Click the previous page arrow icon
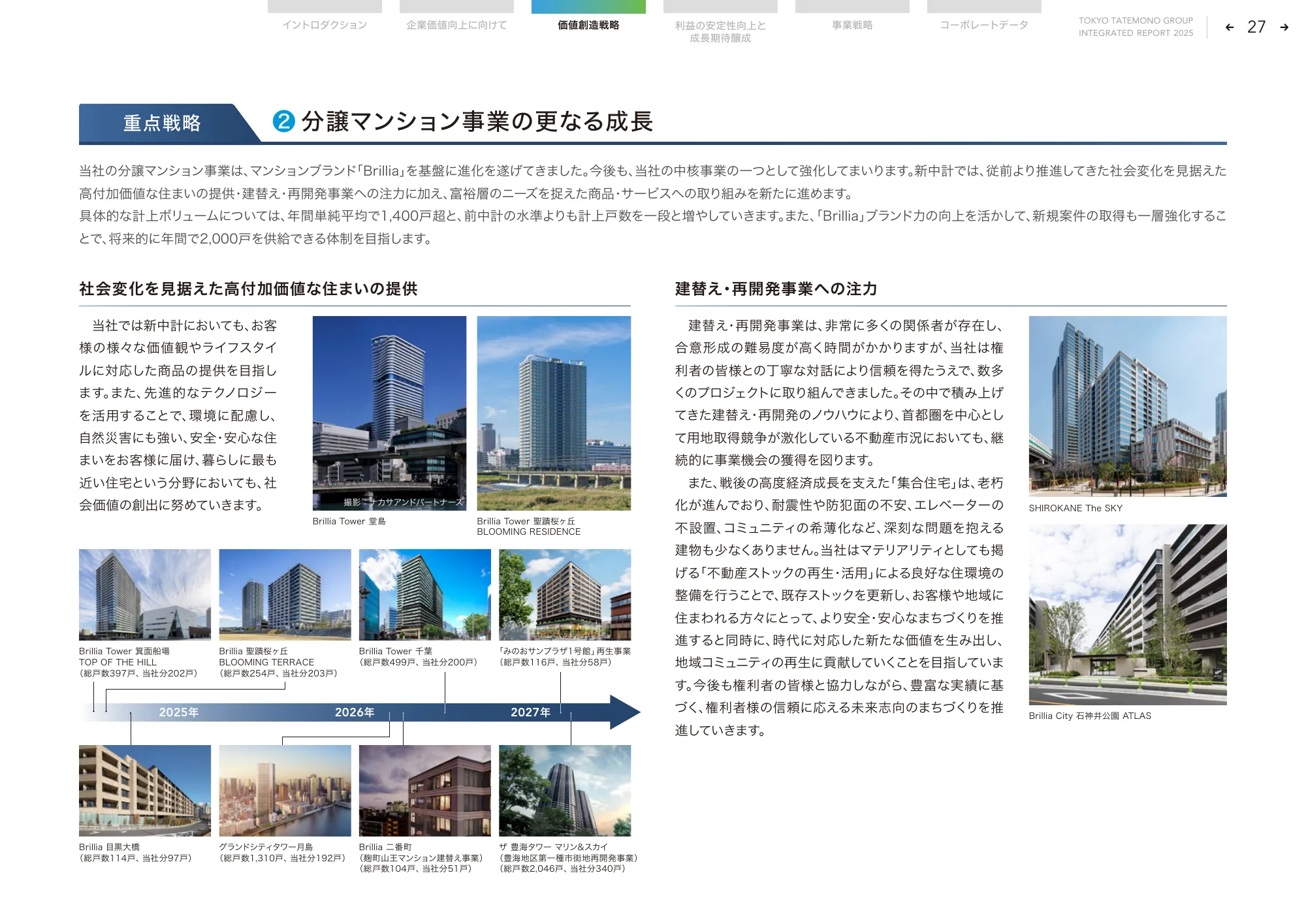The width and height of the screenshot is (1306, 924). point(1230,27)
